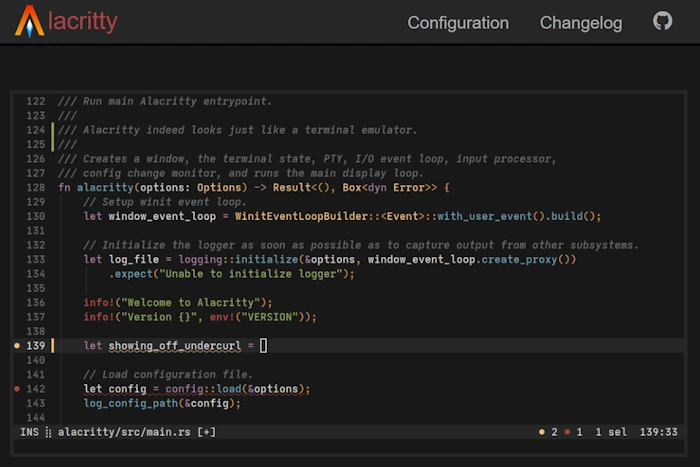The image size is (700, 467).
Task: Click the block cursor on line 139
Action: 263,346
